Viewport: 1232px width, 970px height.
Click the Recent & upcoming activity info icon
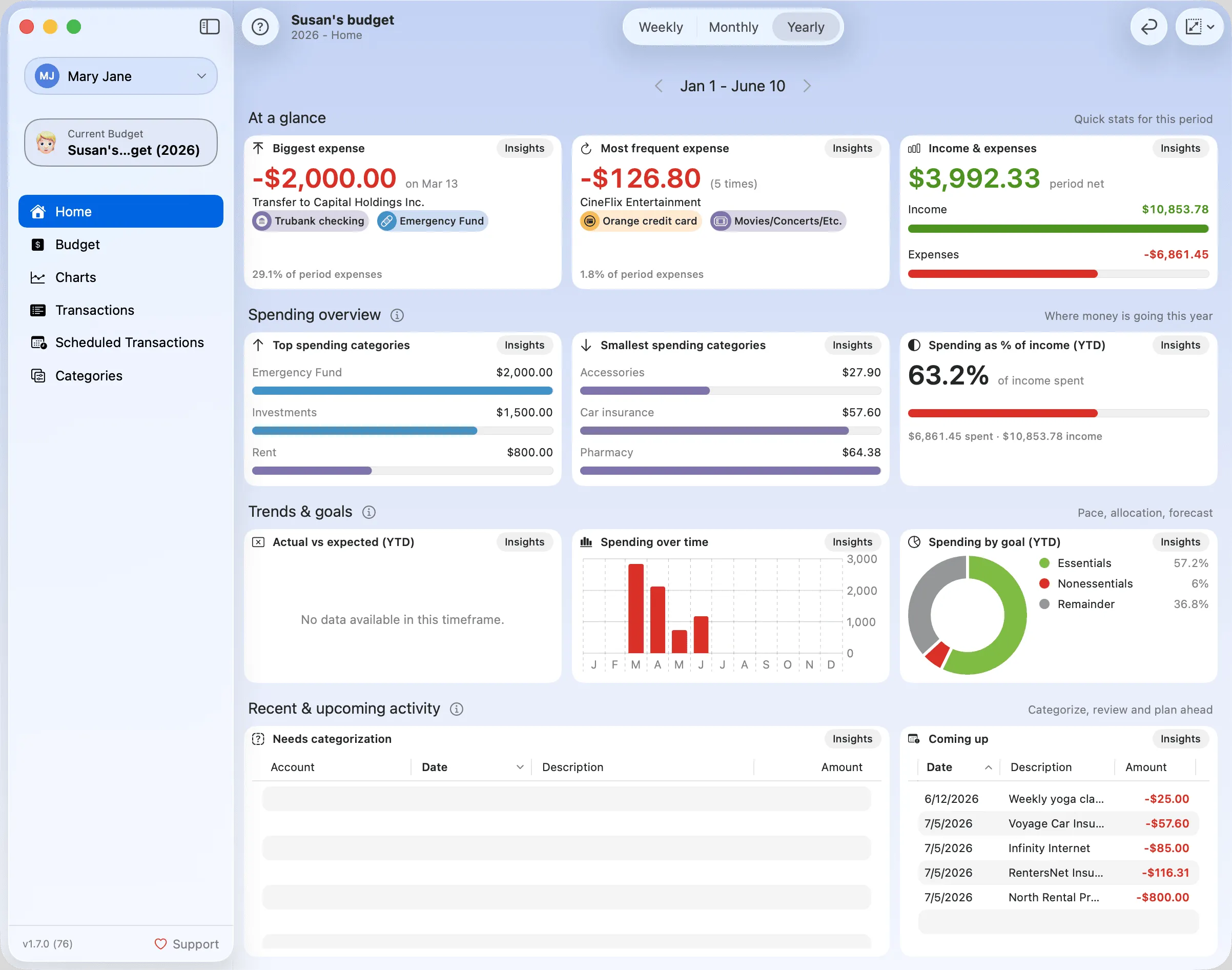pyautogui.click(x=457, y=709)
